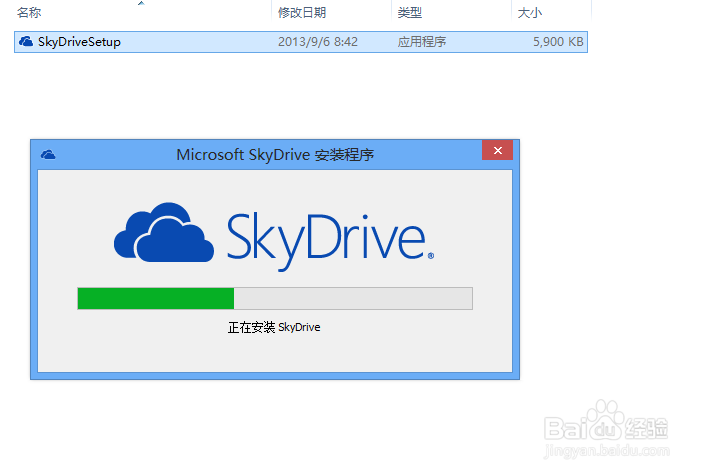The width and height of the screenshot is (710, 476).
Task: Click the 应用程序 type cell
Action: click(422, 42)
